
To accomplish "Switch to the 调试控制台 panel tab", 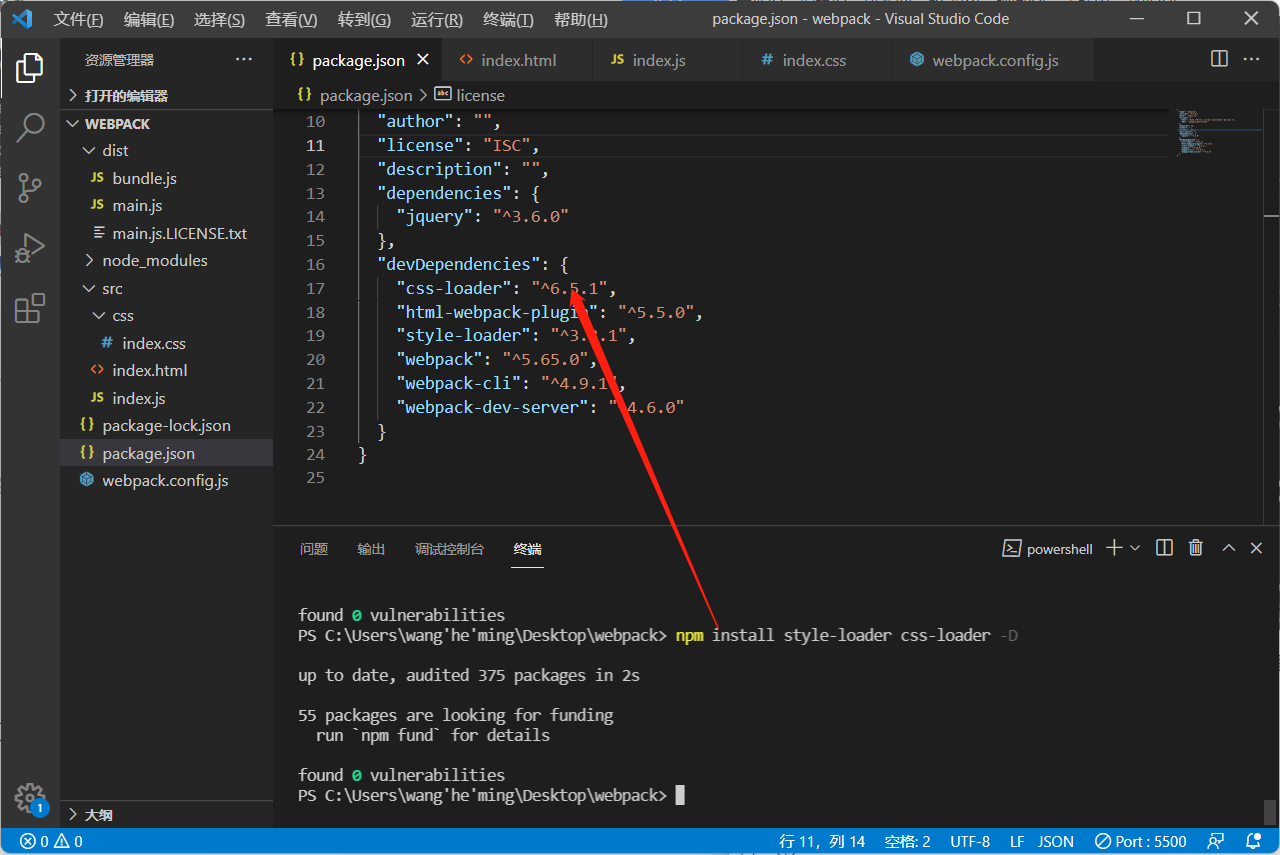I will [450, 549].
